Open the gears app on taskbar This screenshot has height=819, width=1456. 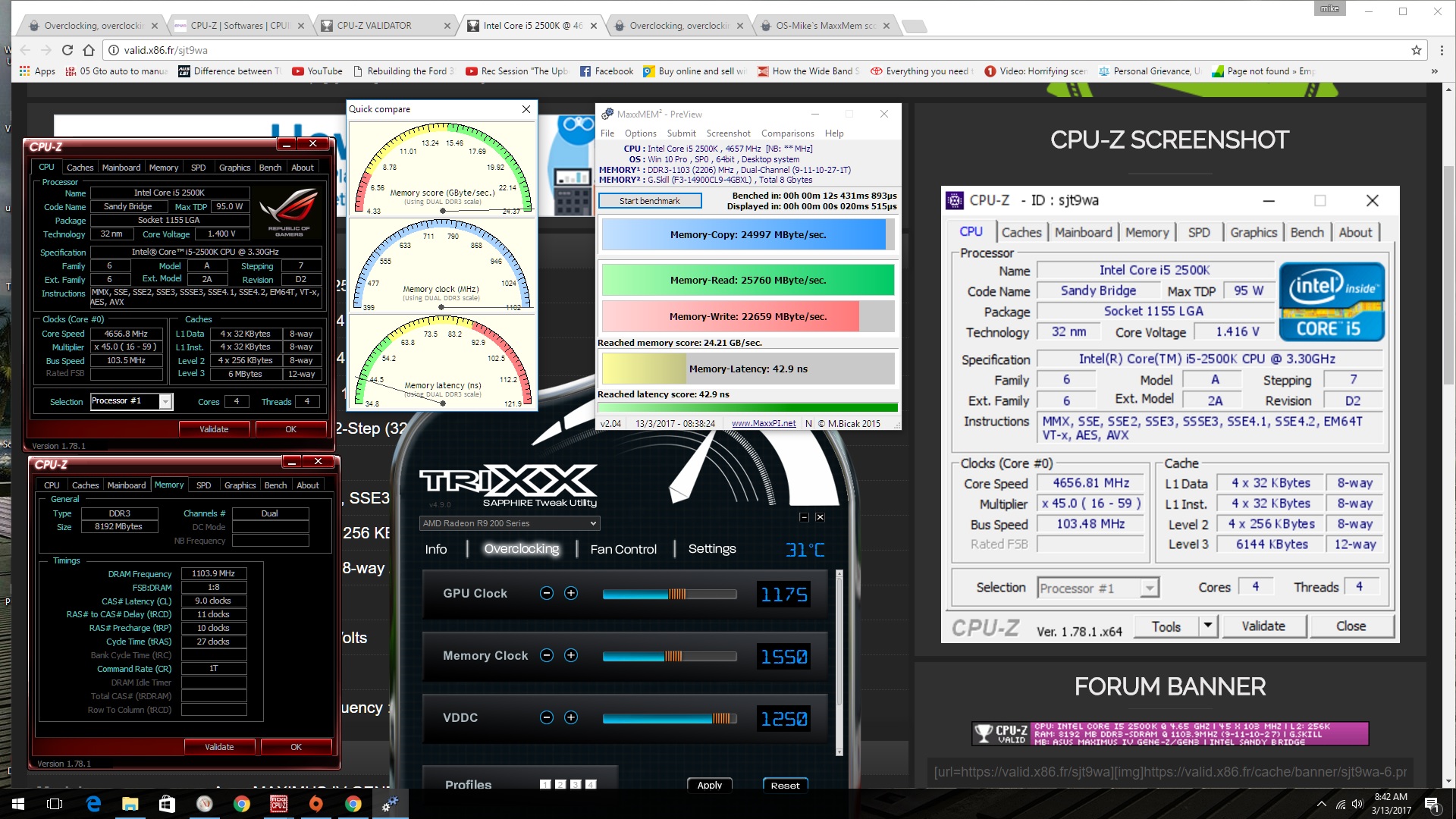pos(390,804)
